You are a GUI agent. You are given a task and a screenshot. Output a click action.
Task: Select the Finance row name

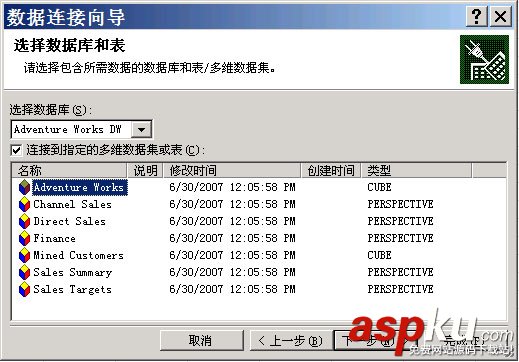54,238
